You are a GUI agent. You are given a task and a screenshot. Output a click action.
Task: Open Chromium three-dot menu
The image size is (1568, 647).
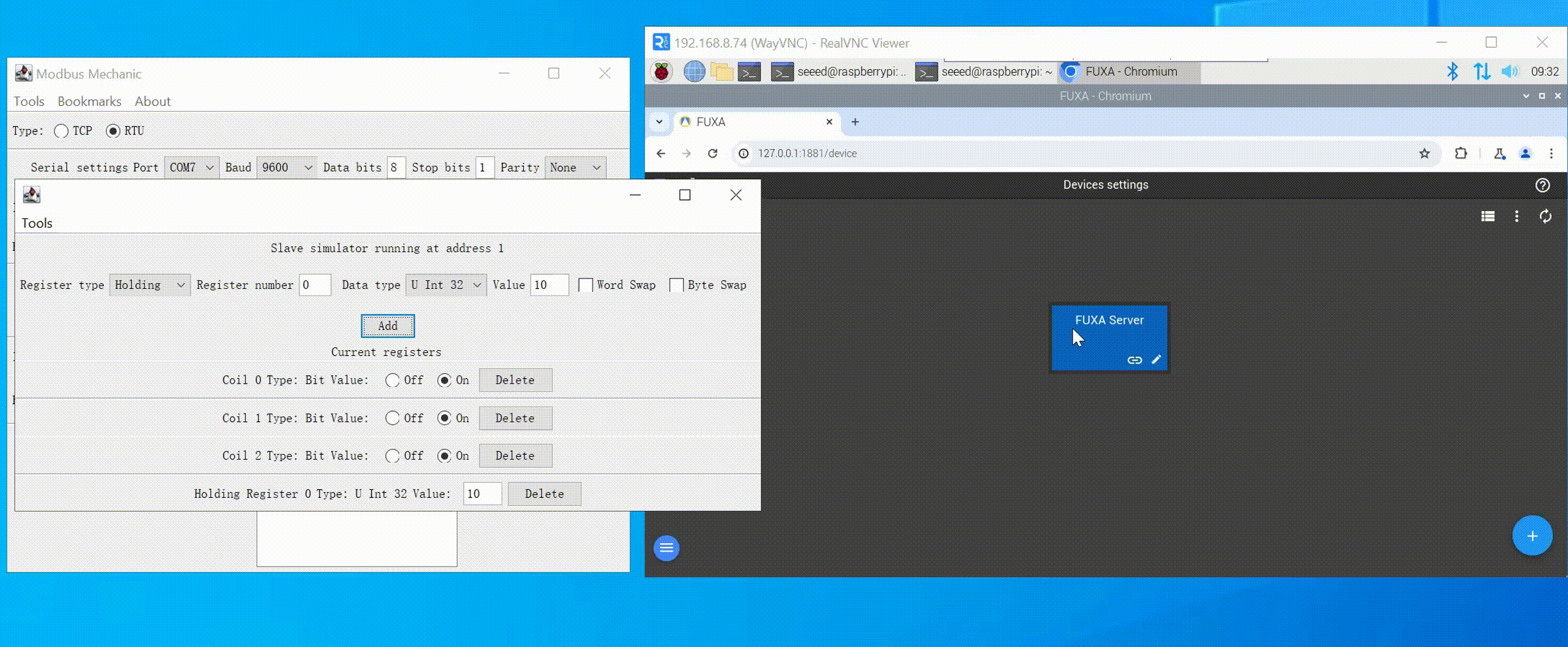point(1551,154)
